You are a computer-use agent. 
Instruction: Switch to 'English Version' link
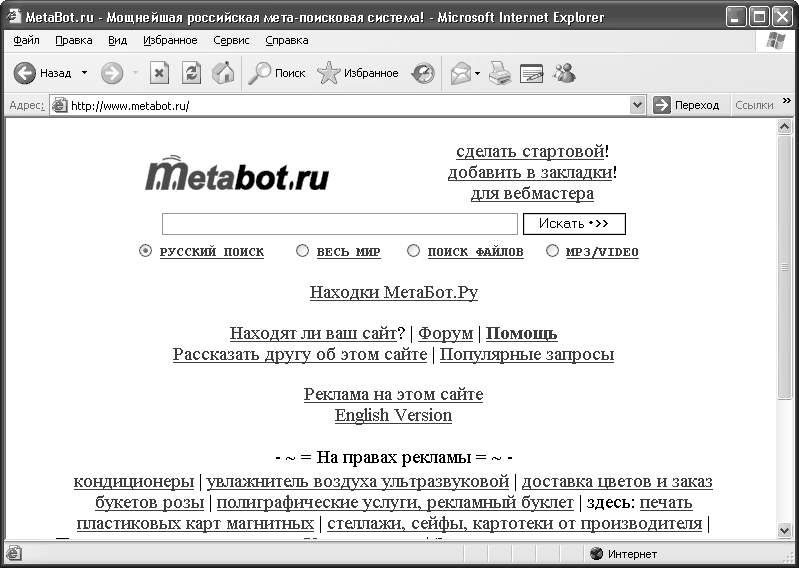[393, 415]
